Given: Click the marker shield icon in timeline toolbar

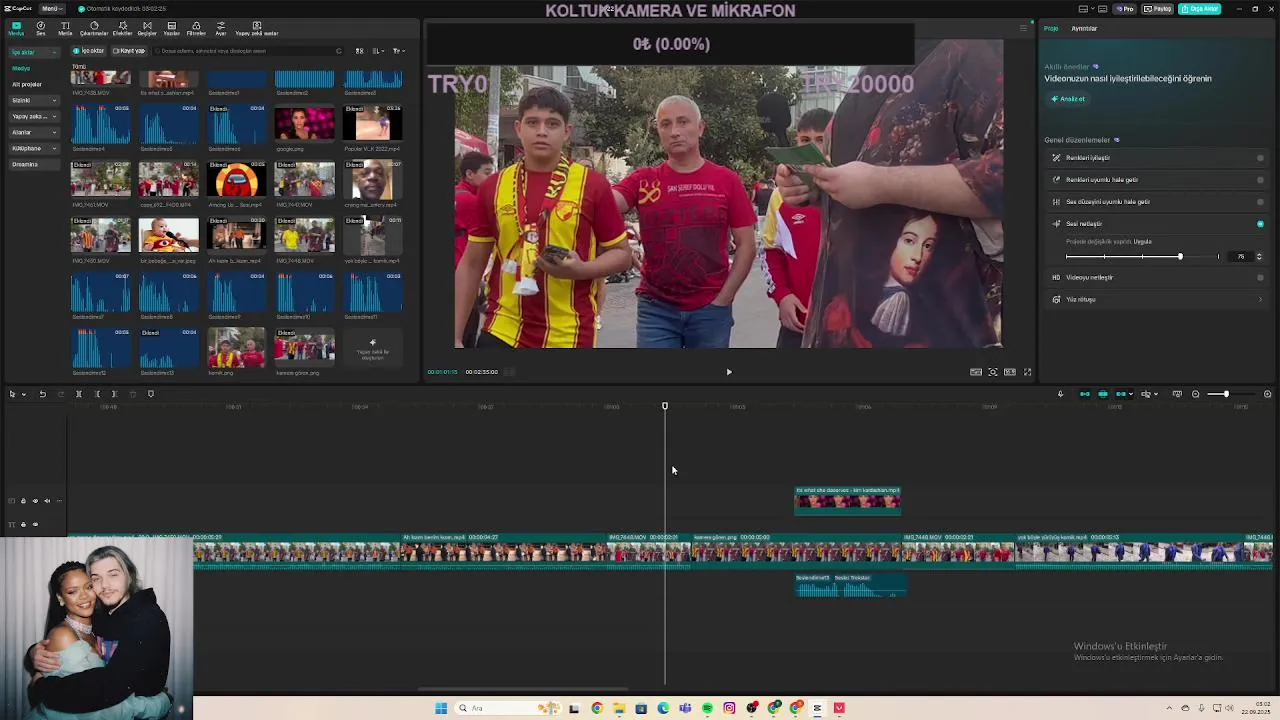Looking at the screenshot, I should (151, 394).
